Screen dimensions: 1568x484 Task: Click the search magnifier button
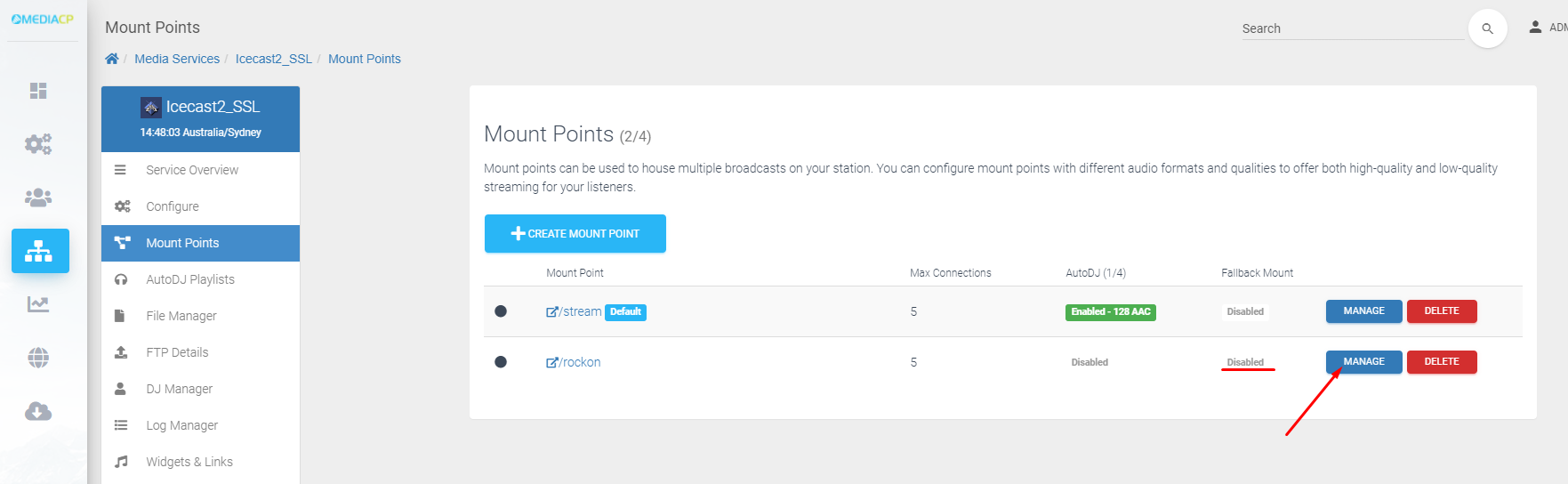(x=1487, y=29)
